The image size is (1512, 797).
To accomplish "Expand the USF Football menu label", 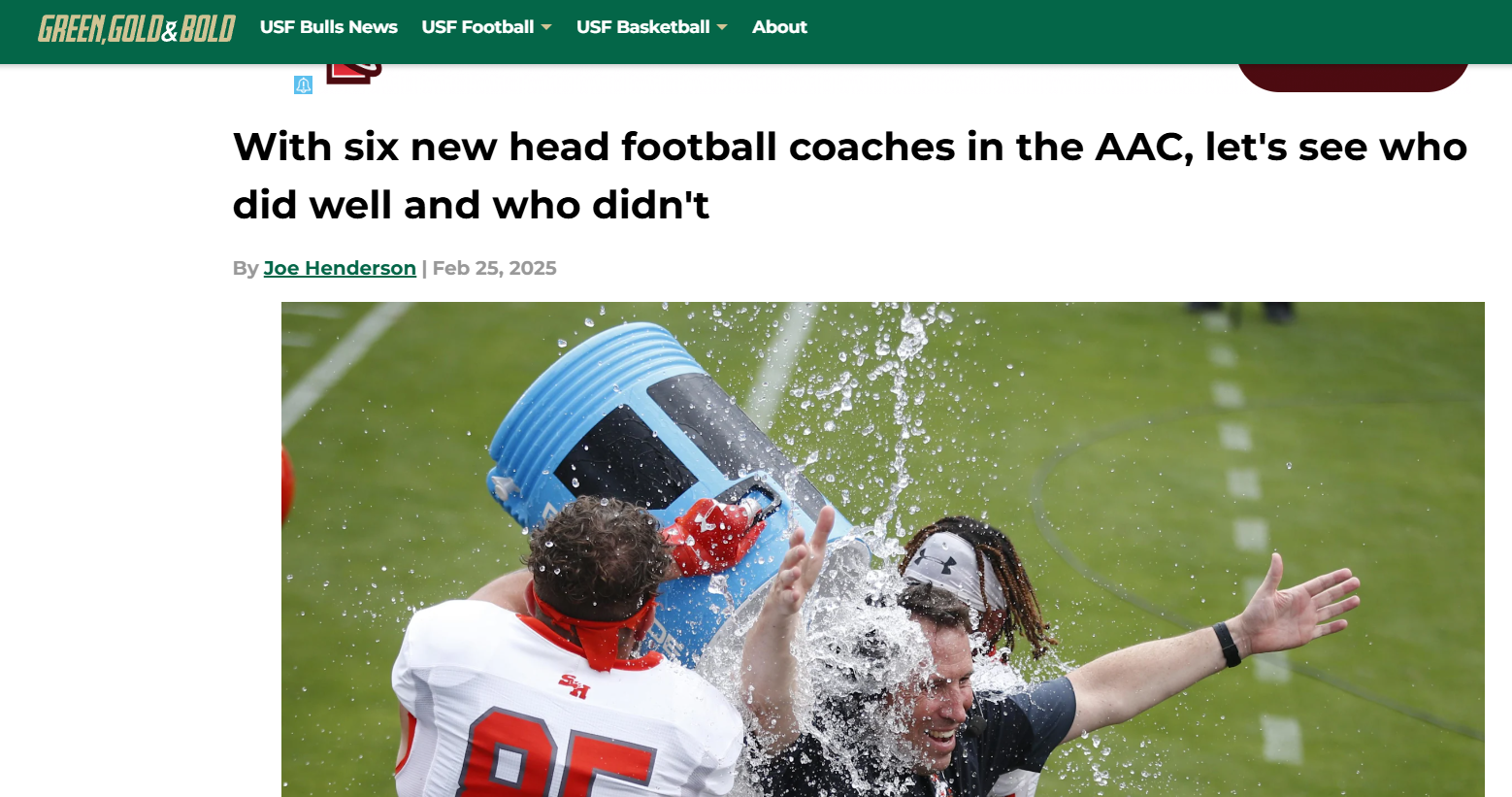I will click(477, 27).
